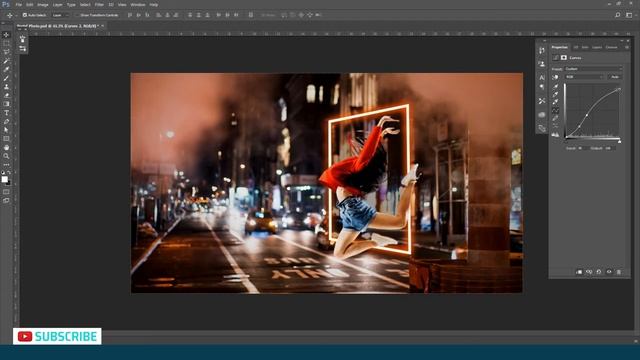Open the Layer menu
640x360 pixels.
58,4
